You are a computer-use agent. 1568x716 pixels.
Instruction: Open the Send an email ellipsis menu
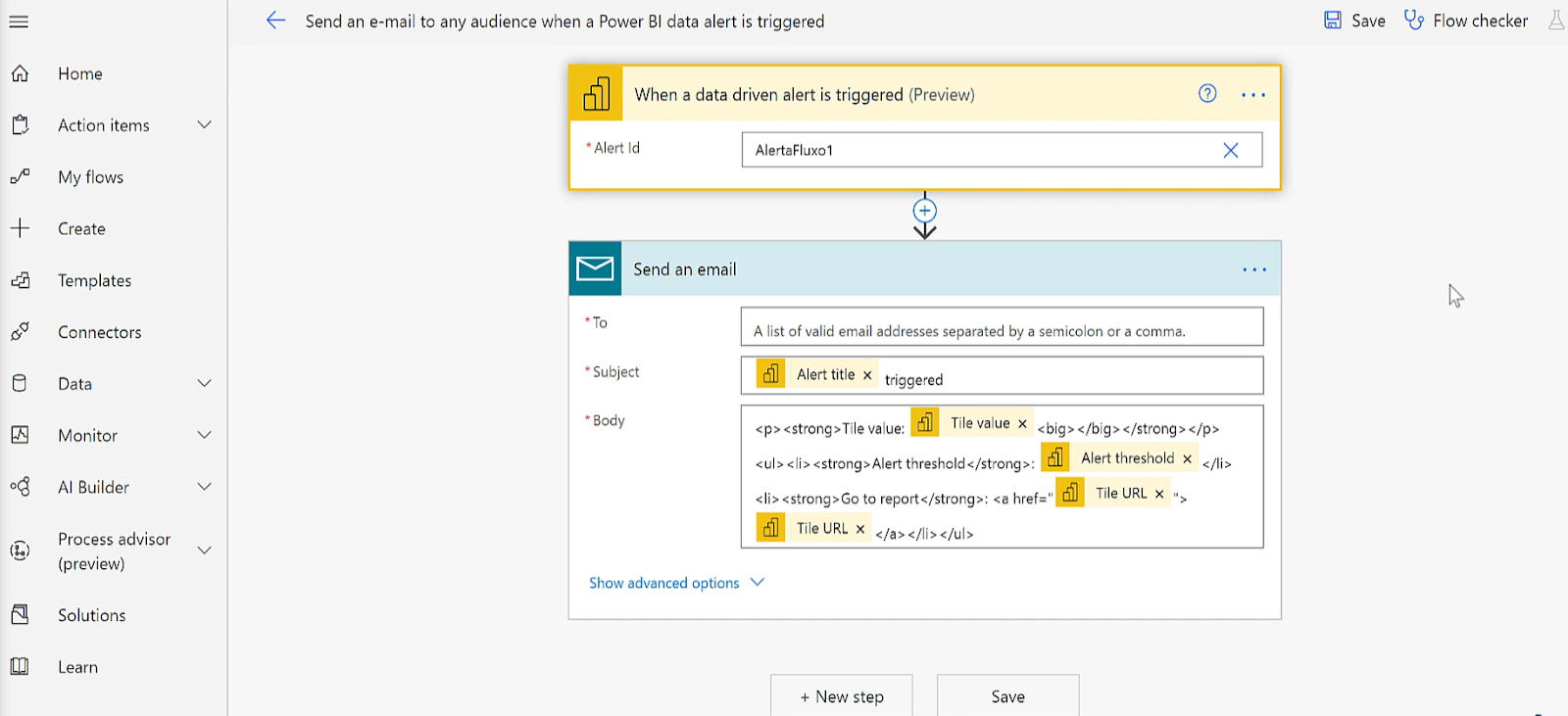tap(1254, 269)
